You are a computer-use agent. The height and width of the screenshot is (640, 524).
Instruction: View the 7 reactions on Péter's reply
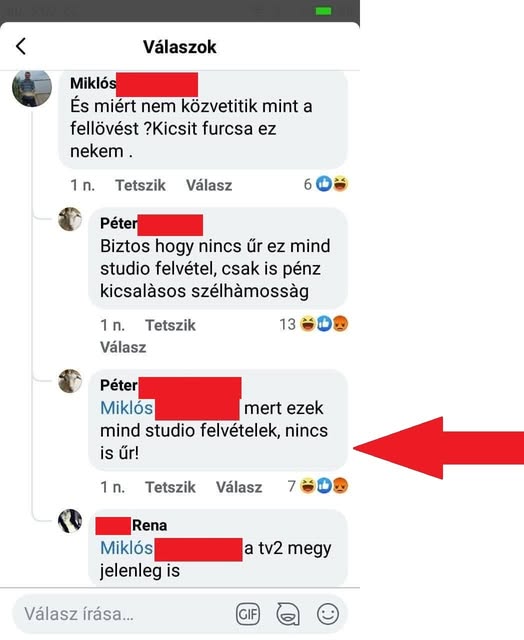click(x=318, y=486)
